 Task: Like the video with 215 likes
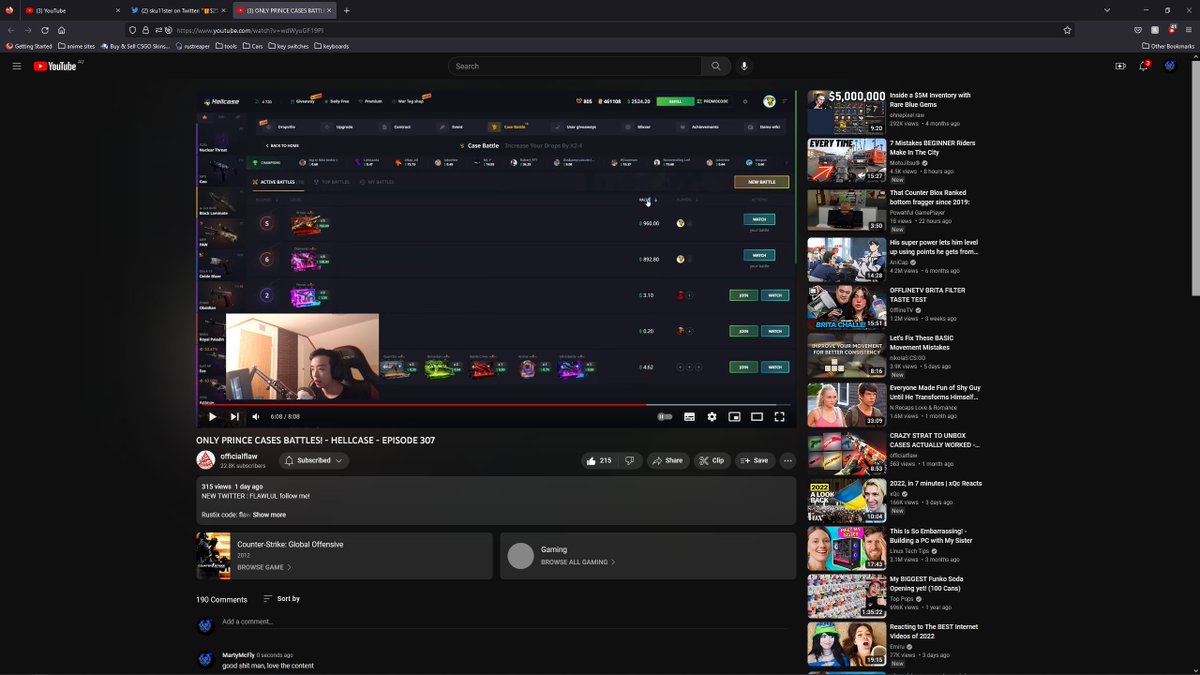599,461
